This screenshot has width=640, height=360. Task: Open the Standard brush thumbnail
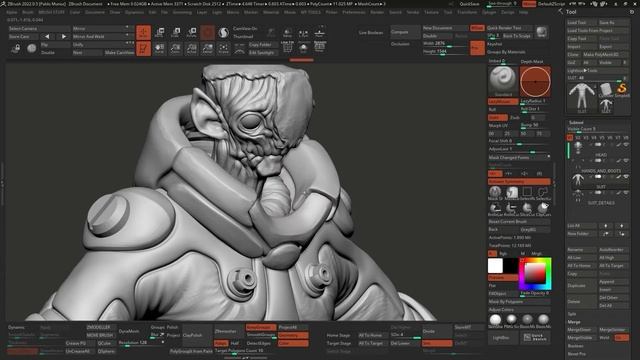coord(502,81)
